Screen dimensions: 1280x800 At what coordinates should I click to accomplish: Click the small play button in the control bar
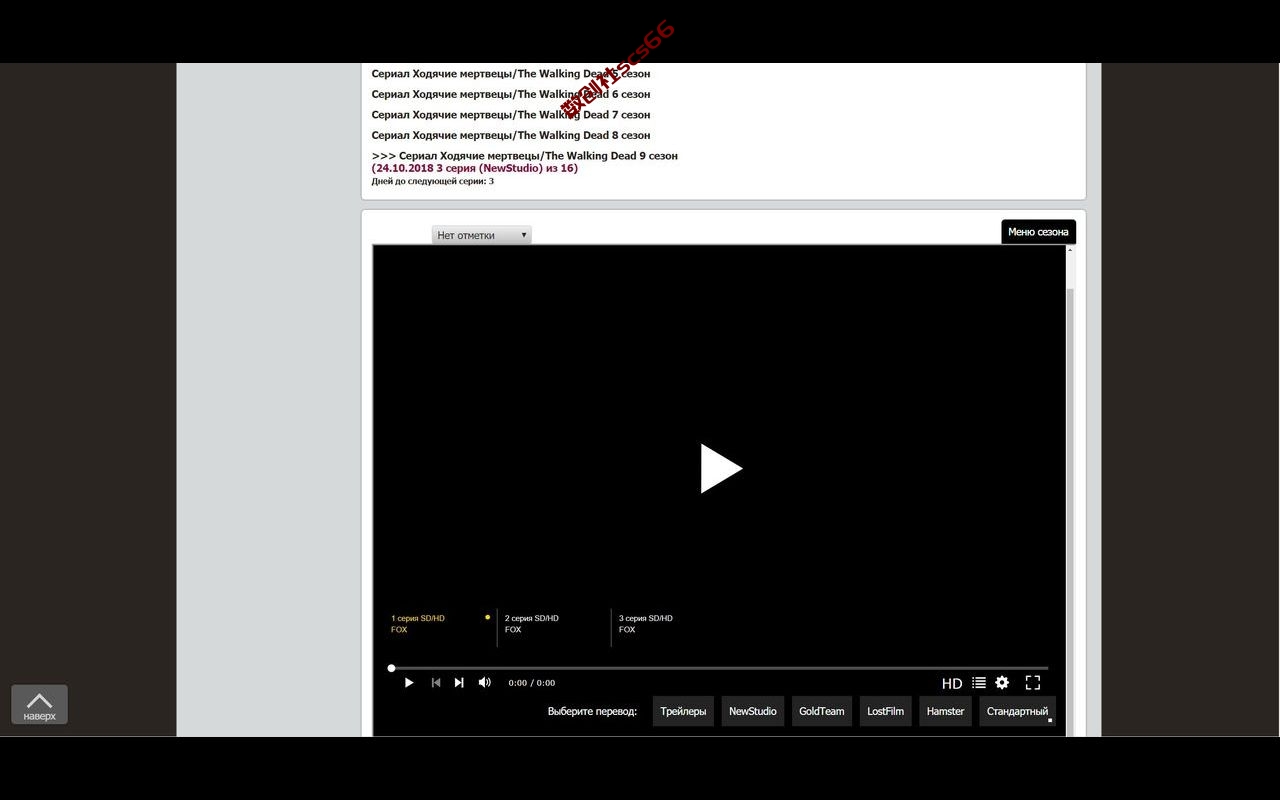tap(409, 682)
